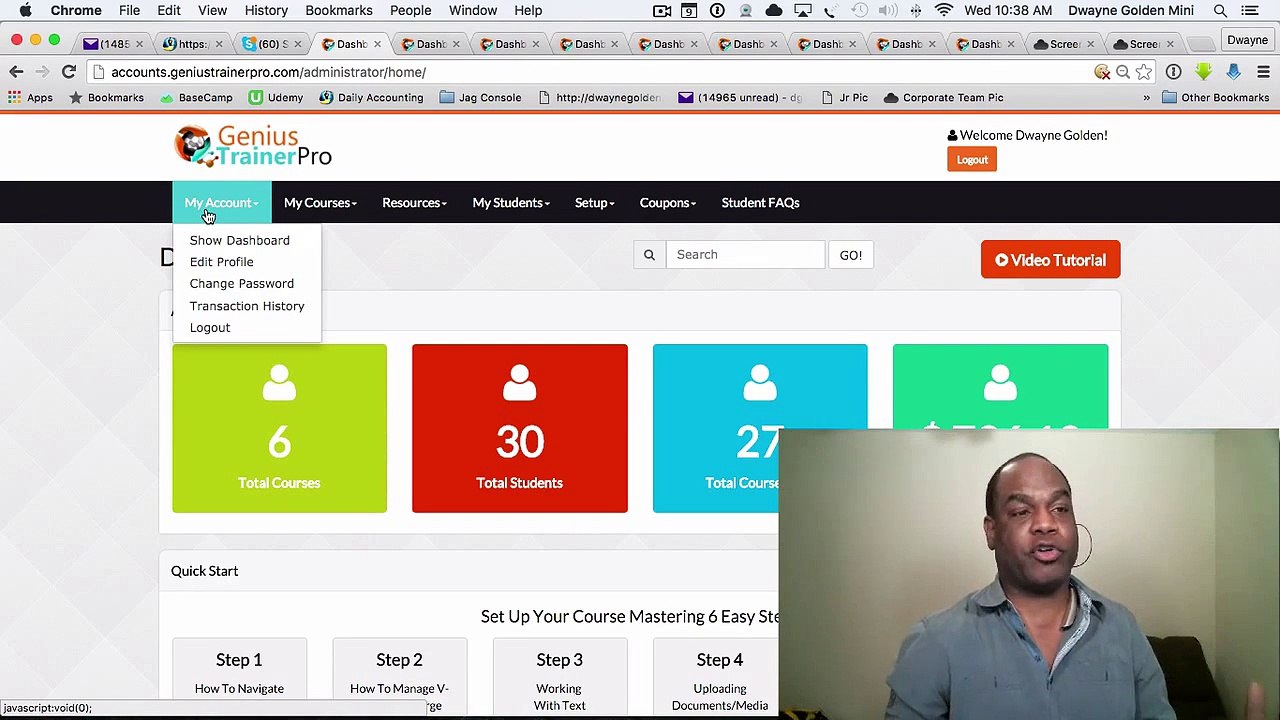Open the Total Courses tile showing 6
1280x720 pixels.
click(279, 428)
